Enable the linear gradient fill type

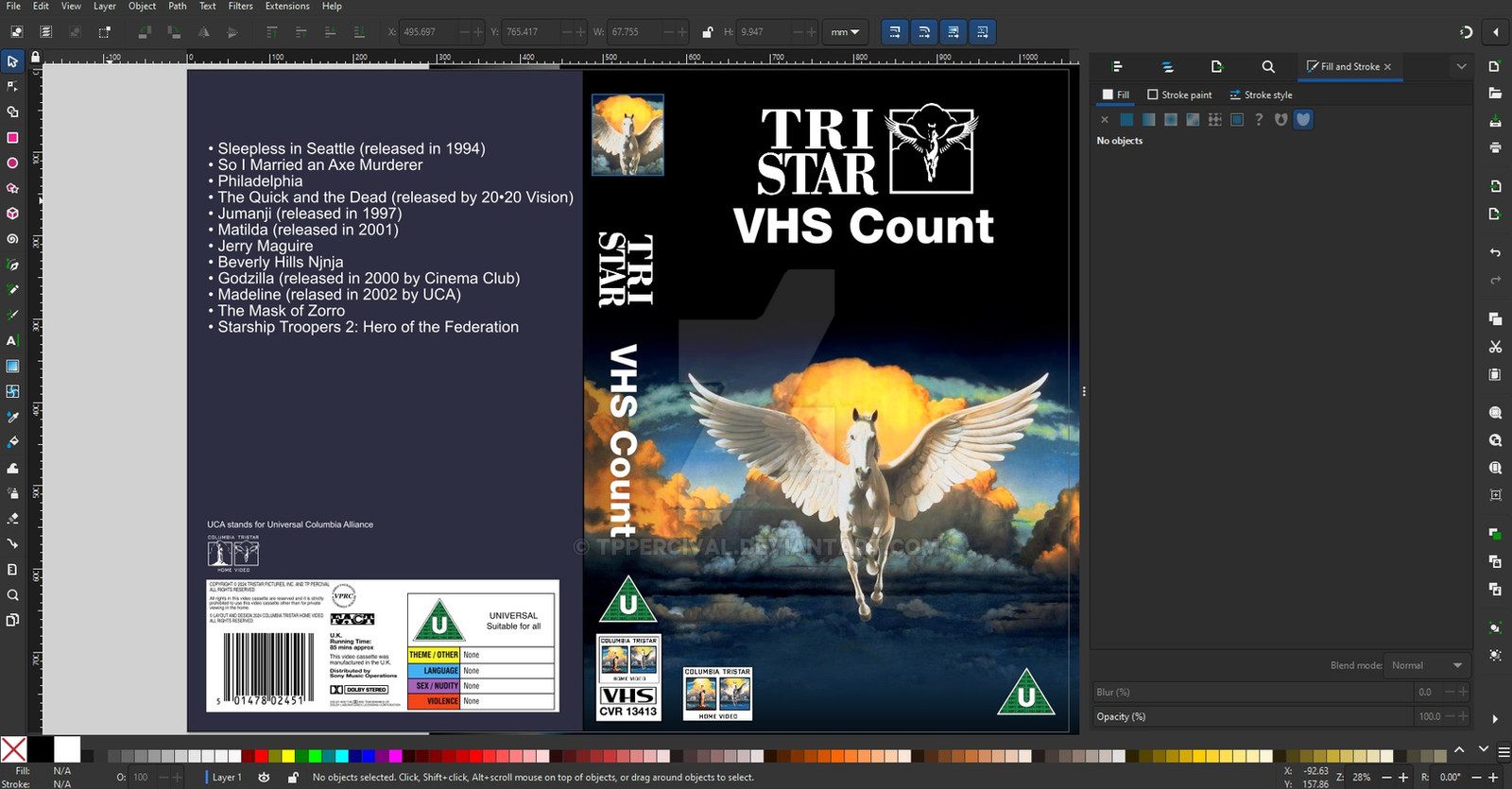pos(1148,120)
